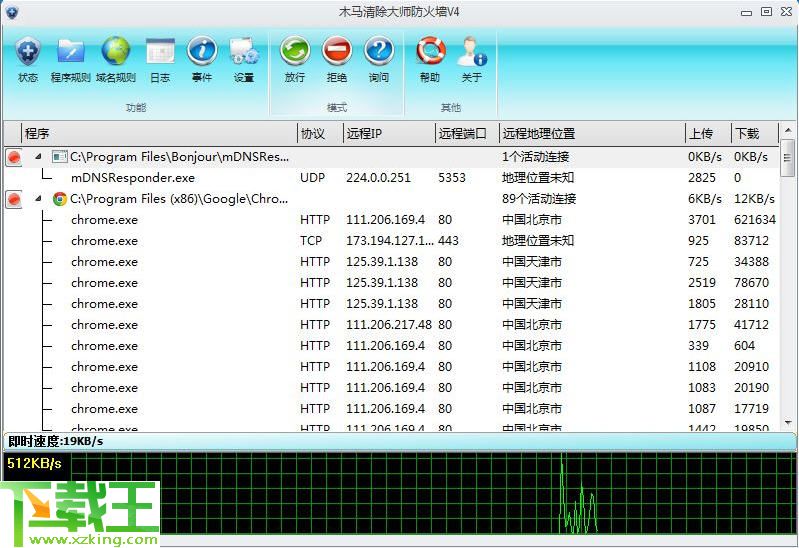Sort by 远程地理位置 column header
Viewport: 799px width, 548px height.
(x=592, y=134)
